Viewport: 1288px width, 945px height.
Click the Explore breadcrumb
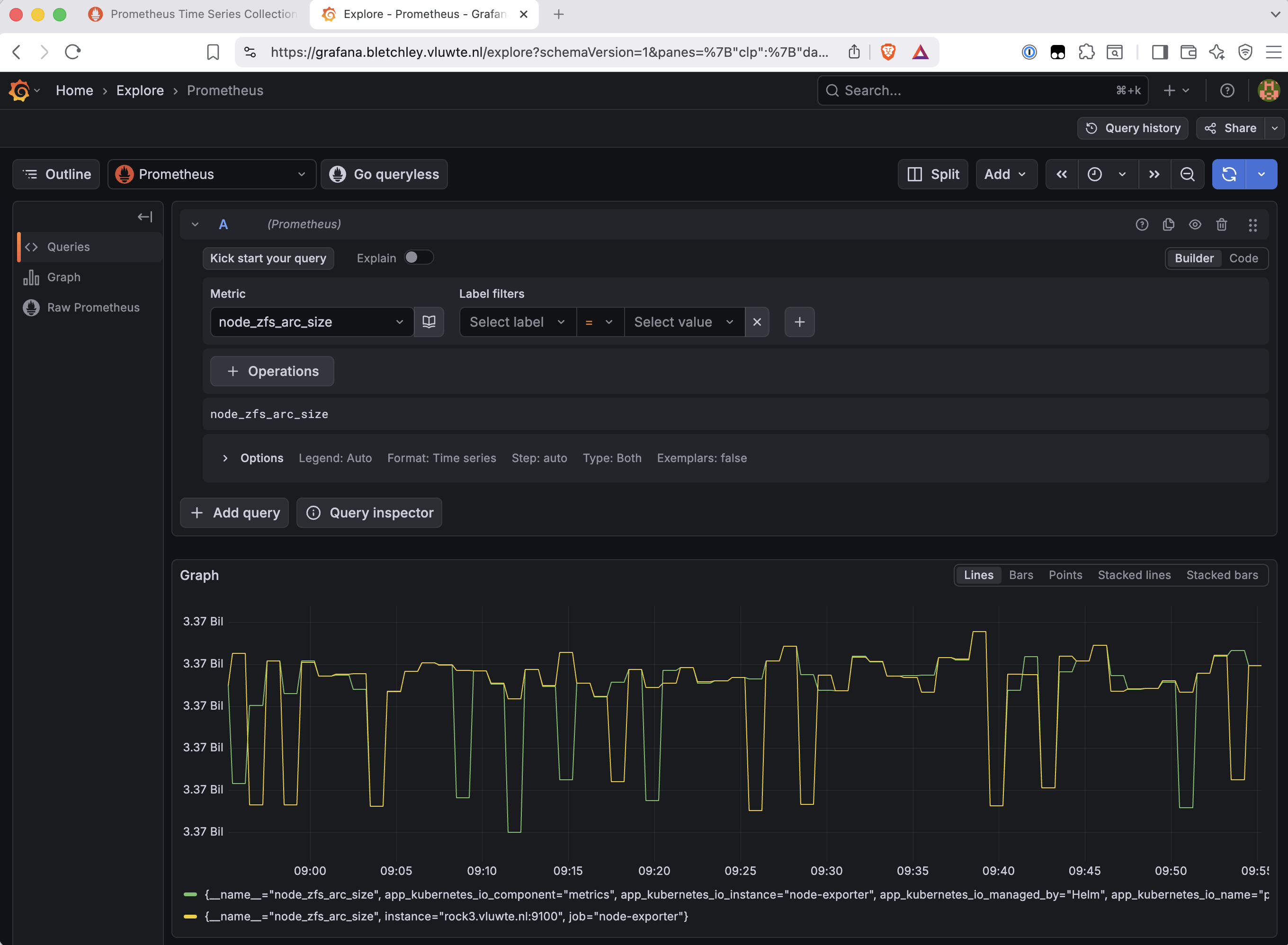click(x=140, y=90)
